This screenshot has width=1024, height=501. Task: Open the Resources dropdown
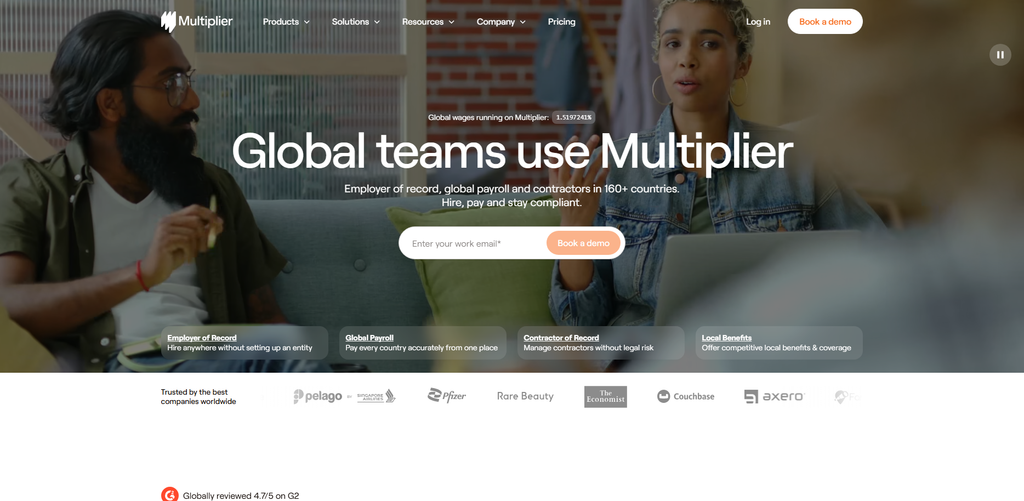[428, 22]
